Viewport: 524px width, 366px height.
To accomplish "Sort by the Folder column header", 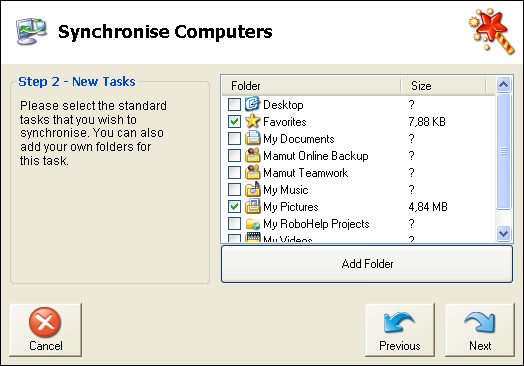I will 311,86.
